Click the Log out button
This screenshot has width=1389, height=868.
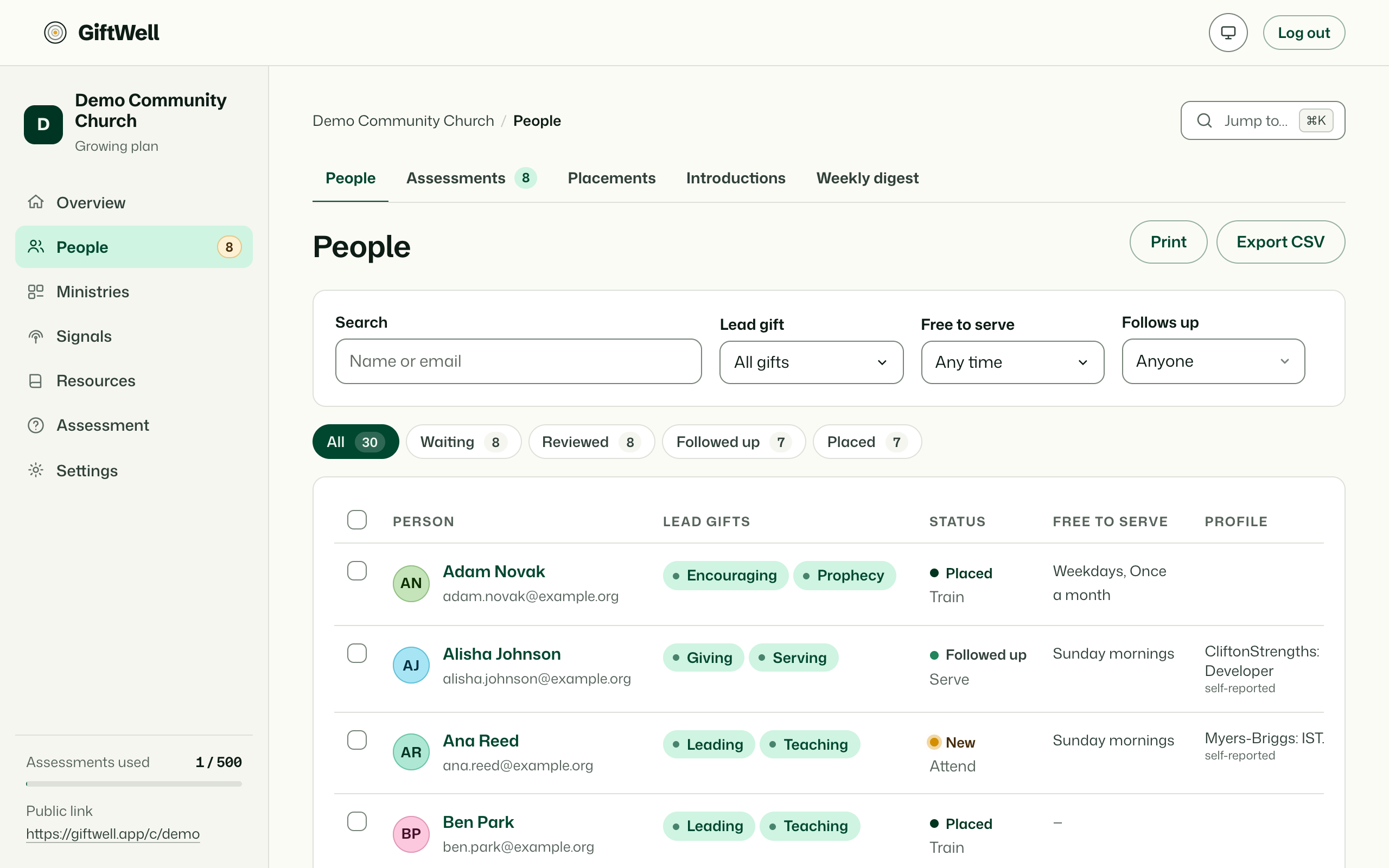[1303, 33]
